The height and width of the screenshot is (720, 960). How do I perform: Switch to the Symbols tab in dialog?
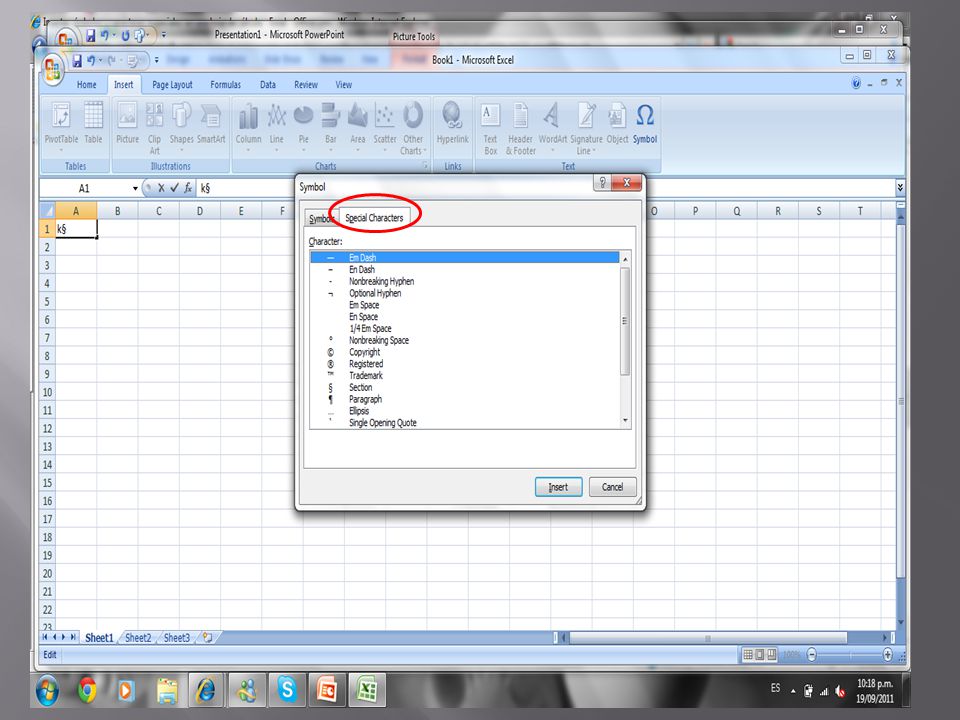click(320, 219)
